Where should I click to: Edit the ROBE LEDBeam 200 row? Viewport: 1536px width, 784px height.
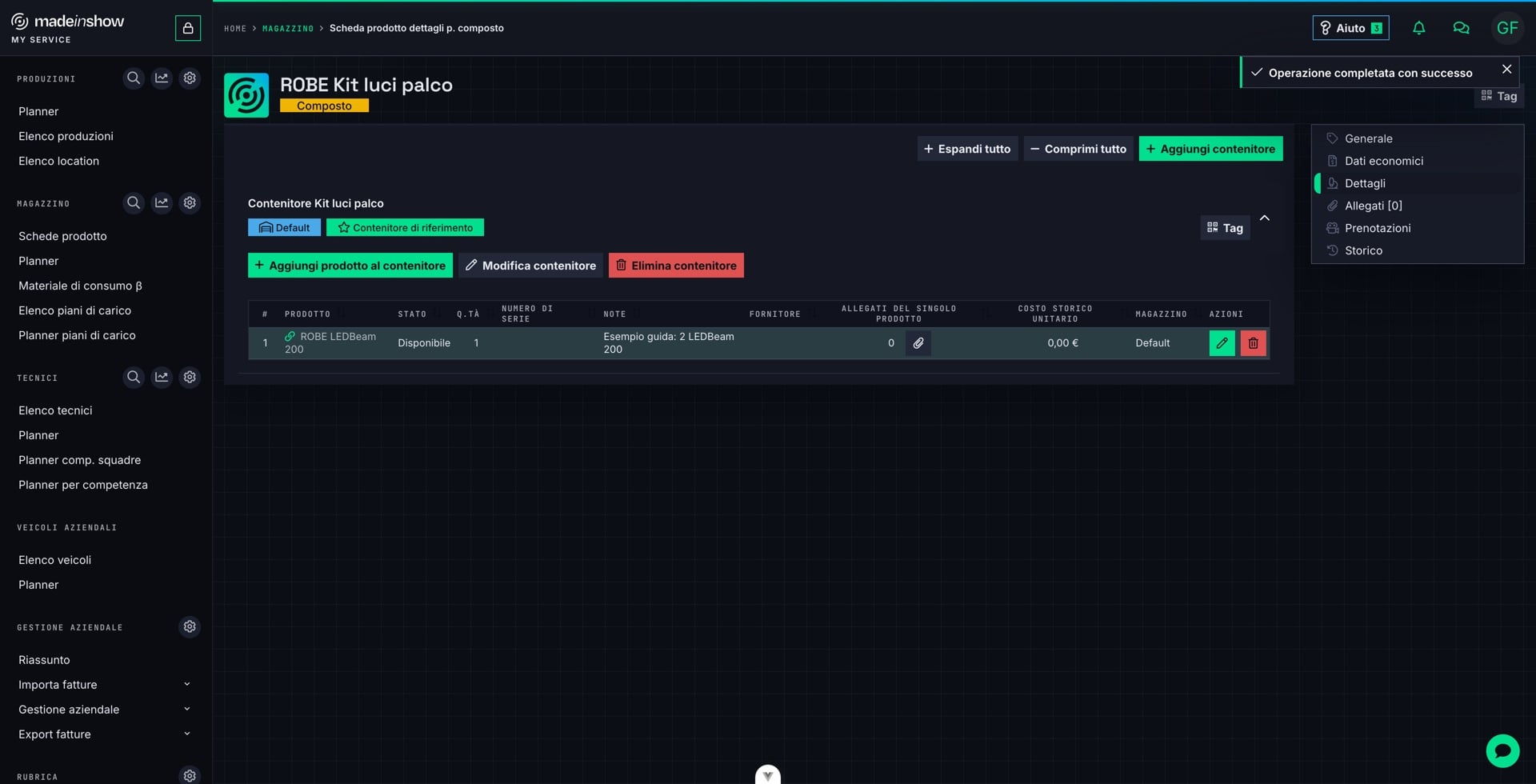click(x=1222, y=343)
